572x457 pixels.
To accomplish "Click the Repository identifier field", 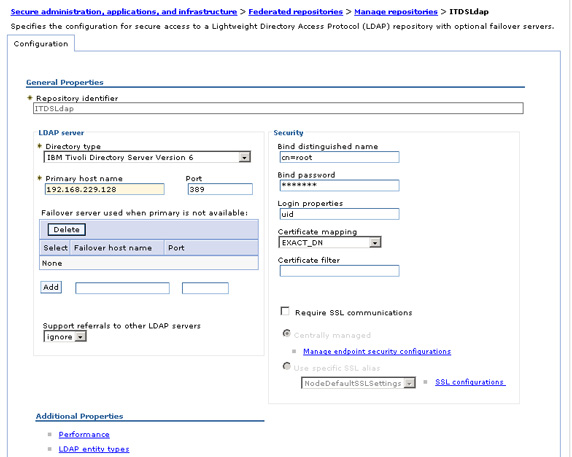I will pyautogui.click(x=278, y=108).
